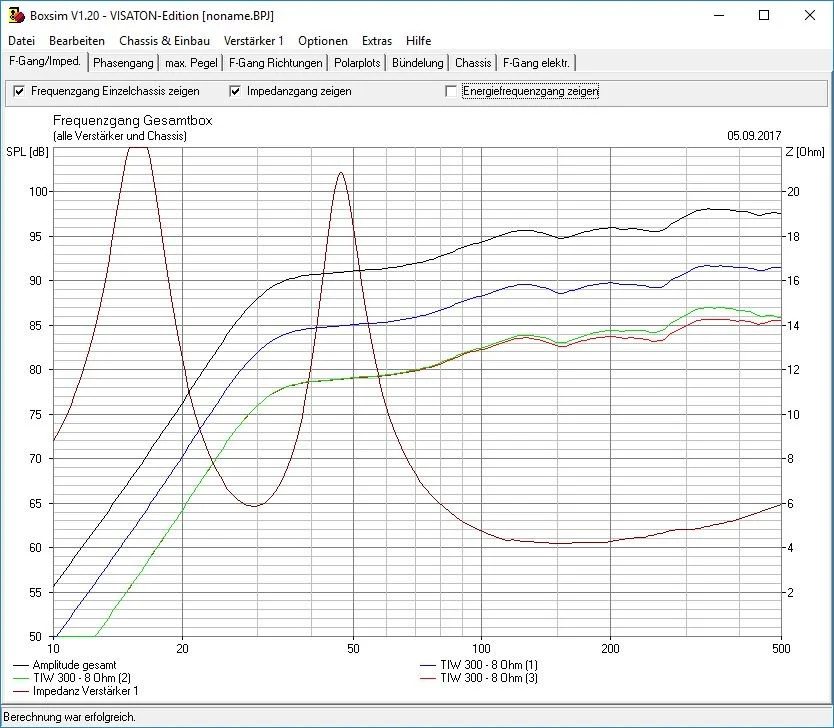Click the Amplitude gesamt legend entry
This screenshot has width=834, height=728.
[74, 664]
